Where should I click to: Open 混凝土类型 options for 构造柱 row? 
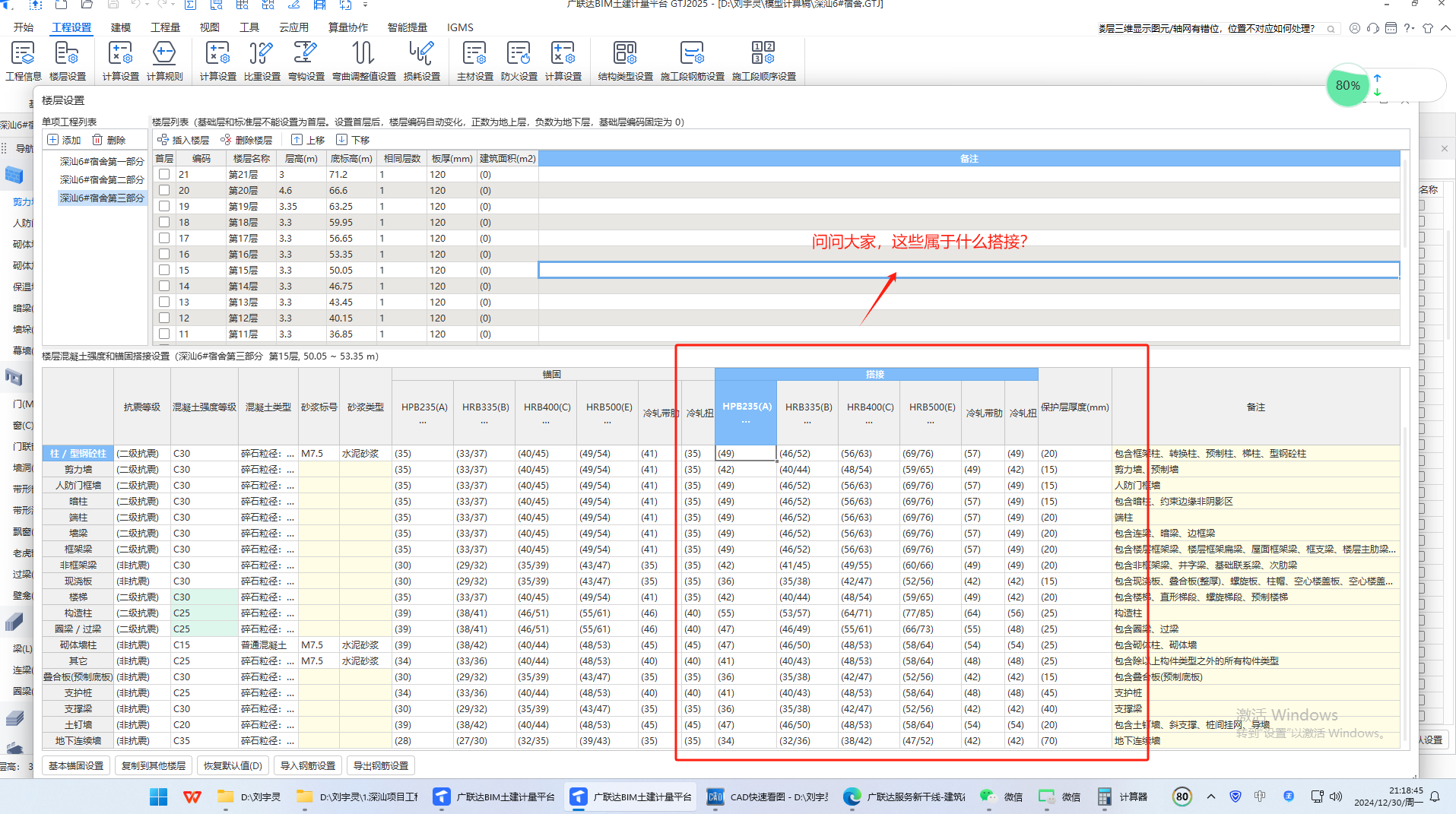(290, 613)
